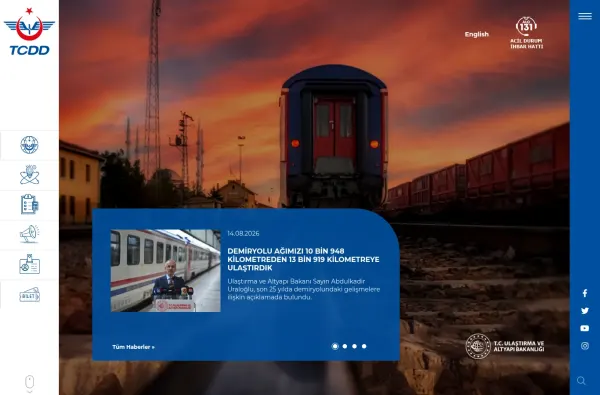Open the 131 Acil Durum İhbar Hattı
The image size is (600, 395).
[x=527, y=33]
